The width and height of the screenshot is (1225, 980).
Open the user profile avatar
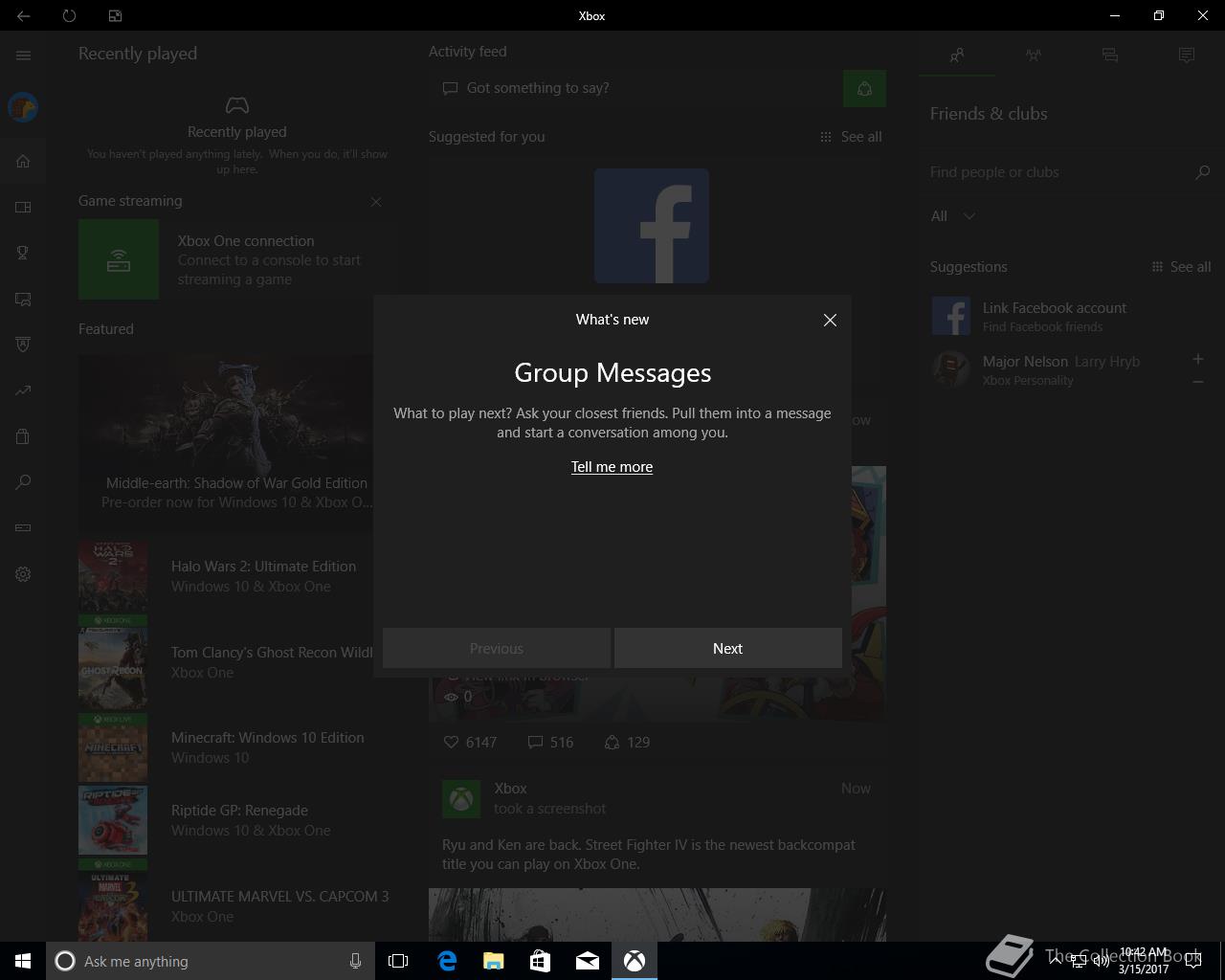point(23,107)
